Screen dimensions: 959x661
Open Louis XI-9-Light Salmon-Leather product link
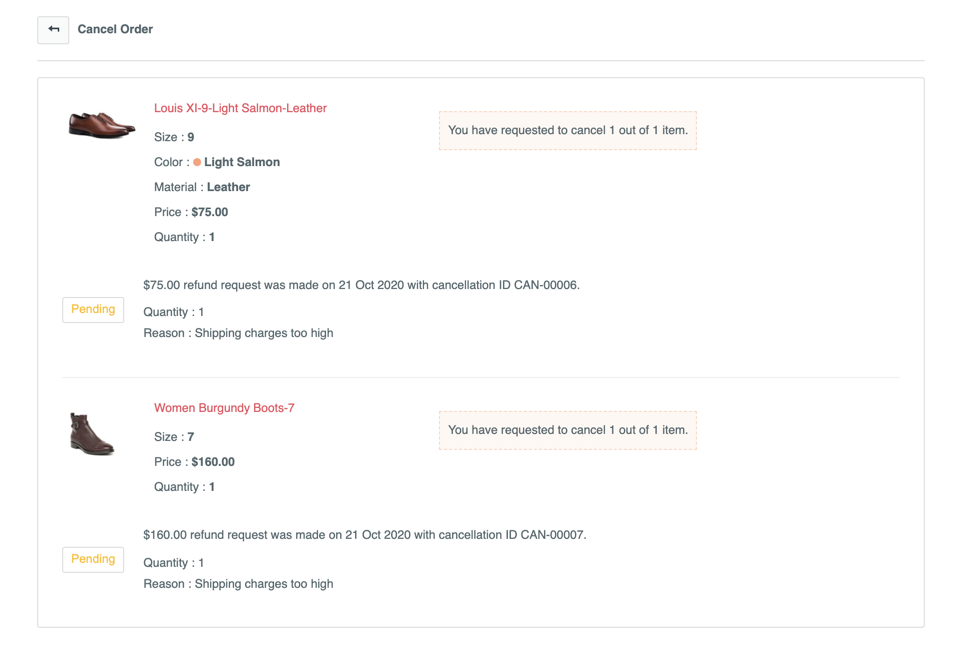(x=240, y=108)
